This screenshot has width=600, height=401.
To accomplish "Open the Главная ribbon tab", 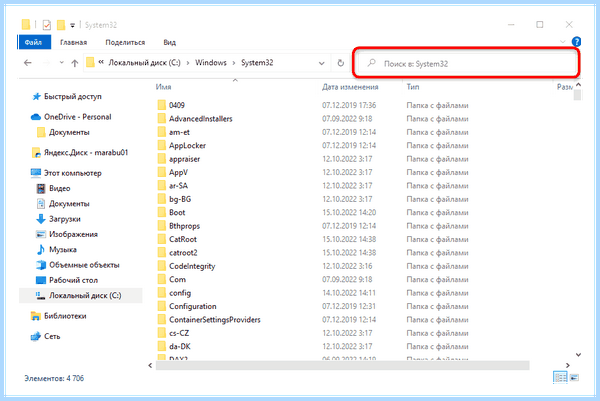I will pyautogui.click(x=73, y=42).
